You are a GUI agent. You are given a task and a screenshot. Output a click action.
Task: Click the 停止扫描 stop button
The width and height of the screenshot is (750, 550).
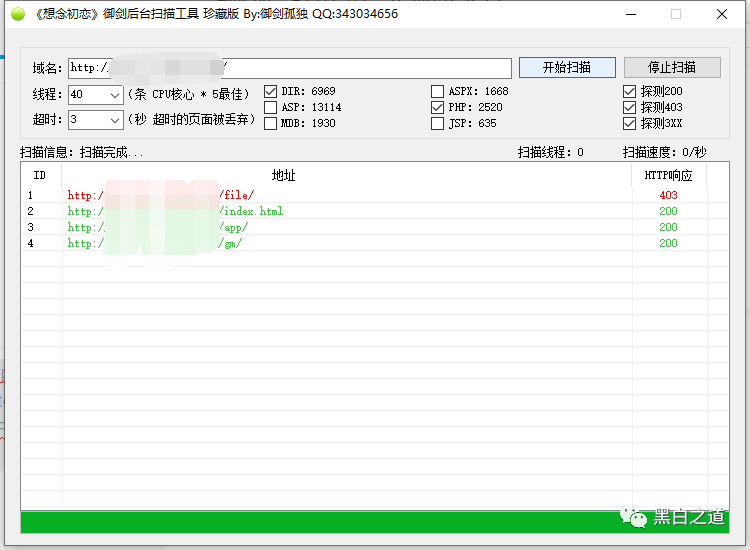tap(672, 67)
